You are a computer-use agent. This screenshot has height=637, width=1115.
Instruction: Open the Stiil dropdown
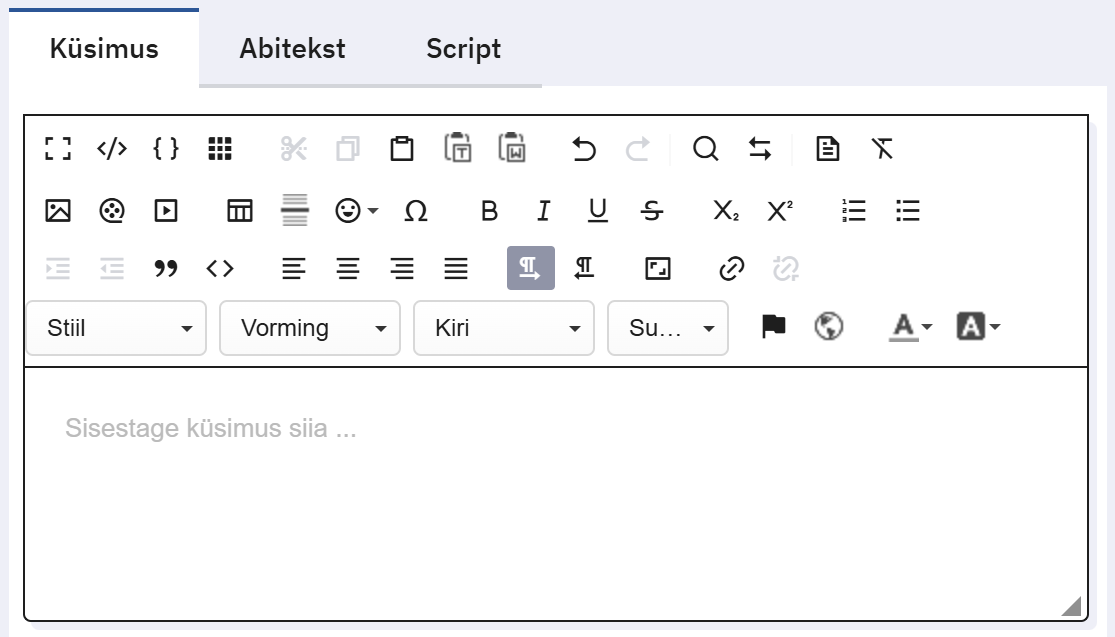point(115,328)
